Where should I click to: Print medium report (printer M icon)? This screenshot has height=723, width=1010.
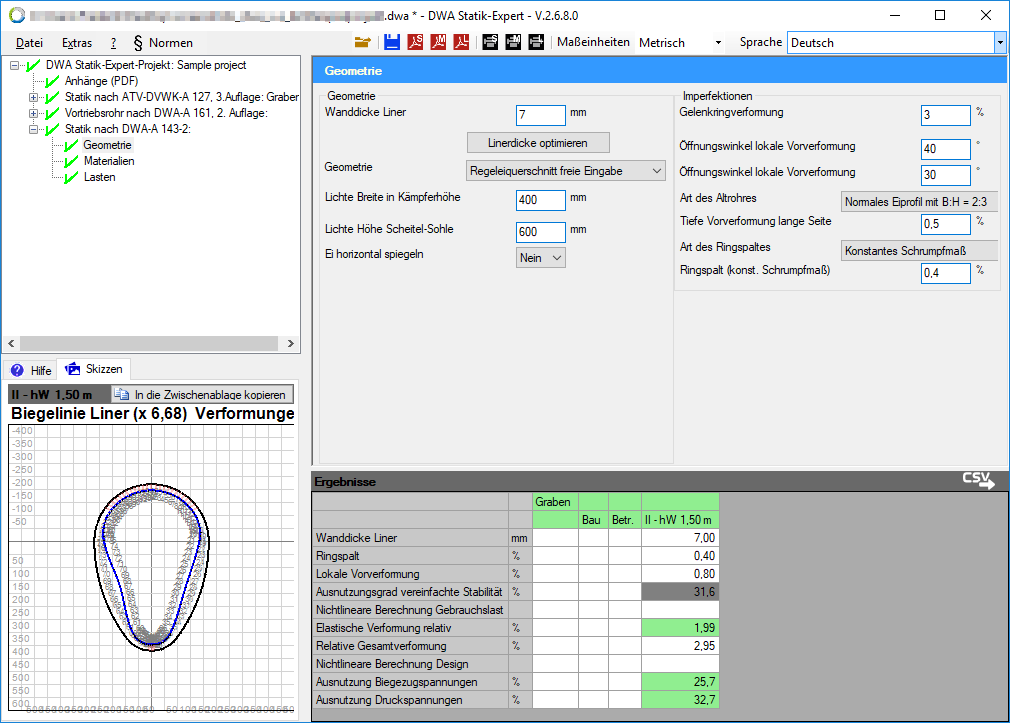click(x=513, y=42)
